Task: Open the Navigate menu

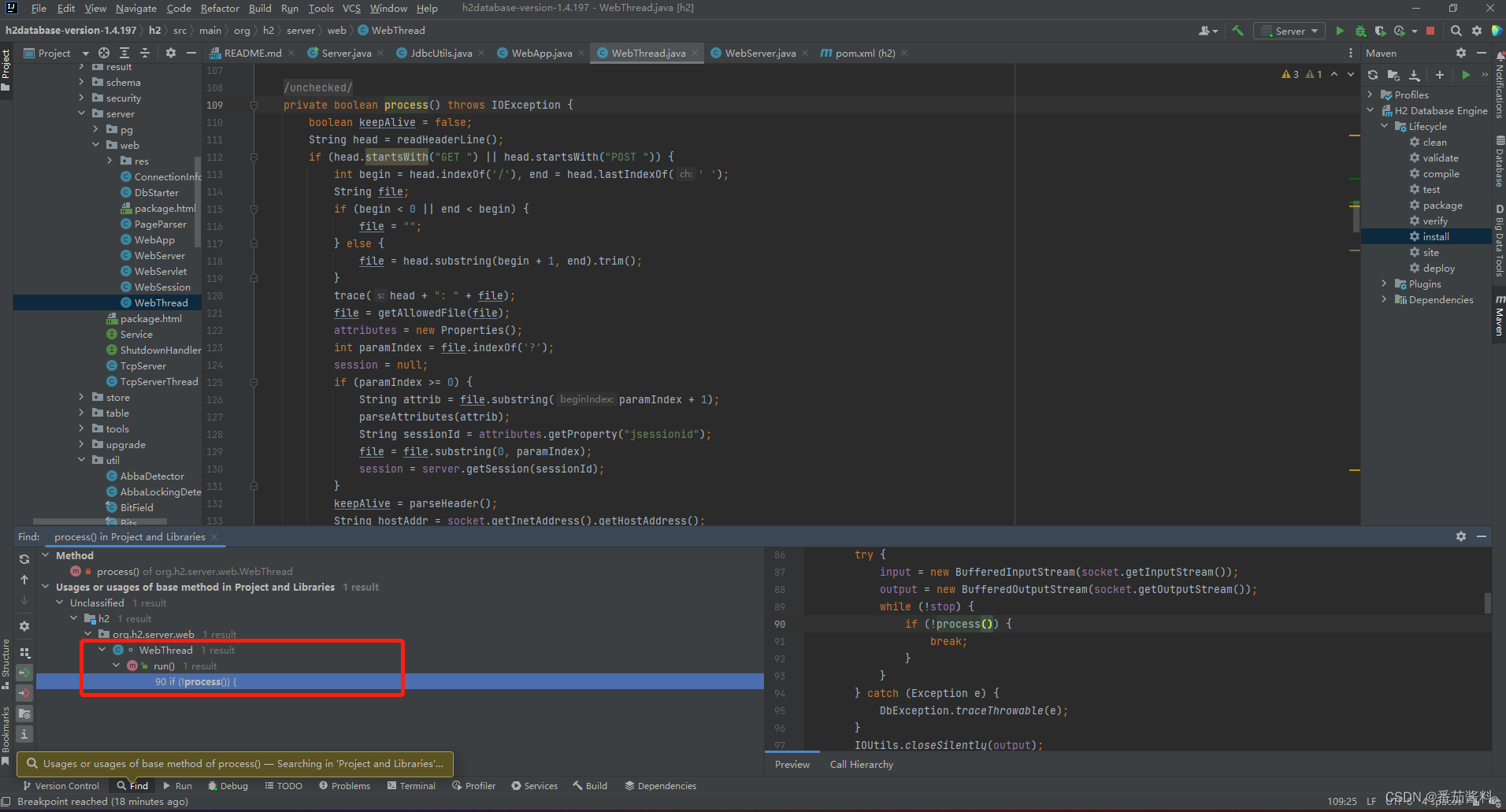Action: tap(135, 9)
